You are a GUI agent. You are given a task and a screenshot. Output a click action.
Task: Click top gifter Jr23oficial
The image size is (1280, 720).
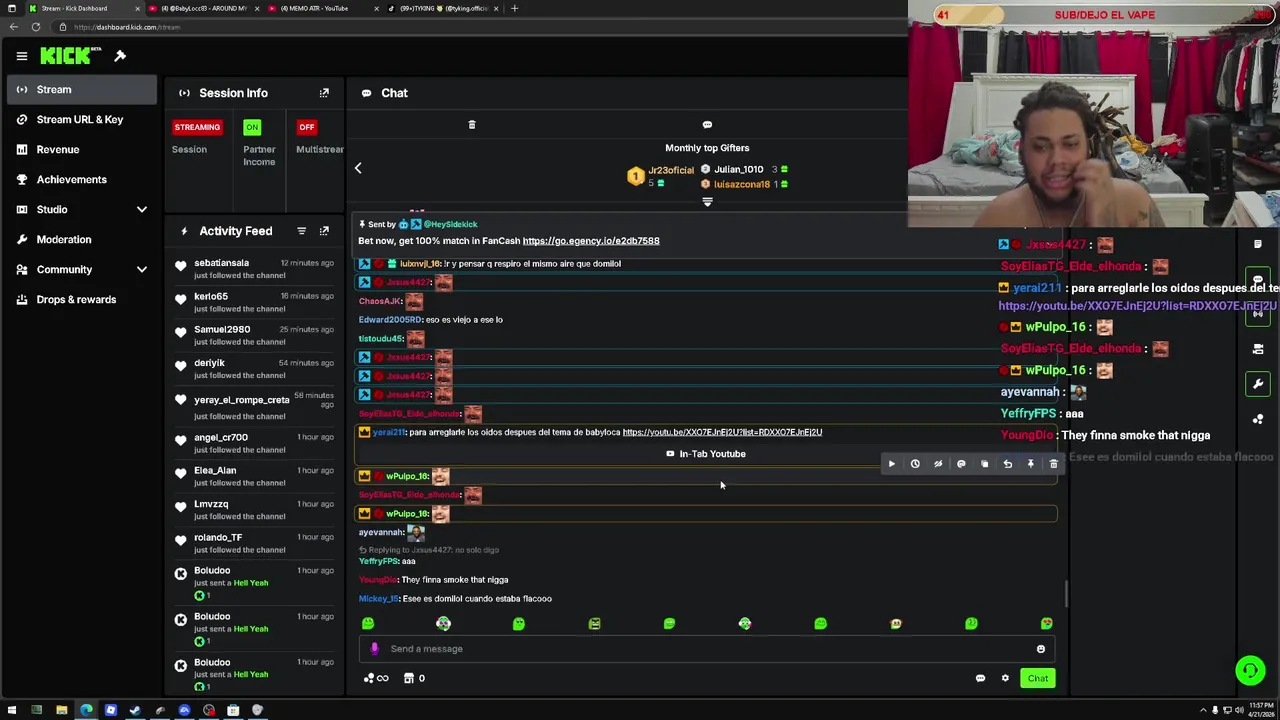(670, 171)
